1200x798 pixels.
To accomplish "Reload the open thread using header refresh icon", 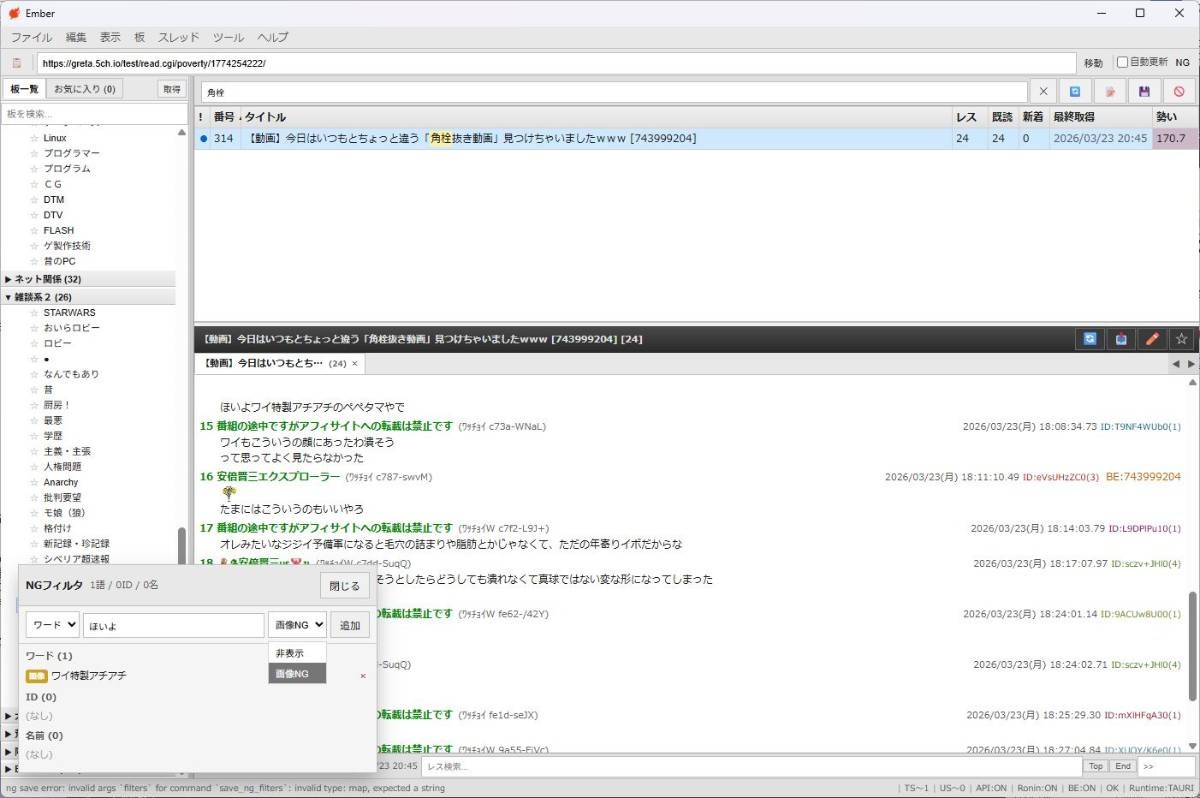I will tap(1089, 339).
